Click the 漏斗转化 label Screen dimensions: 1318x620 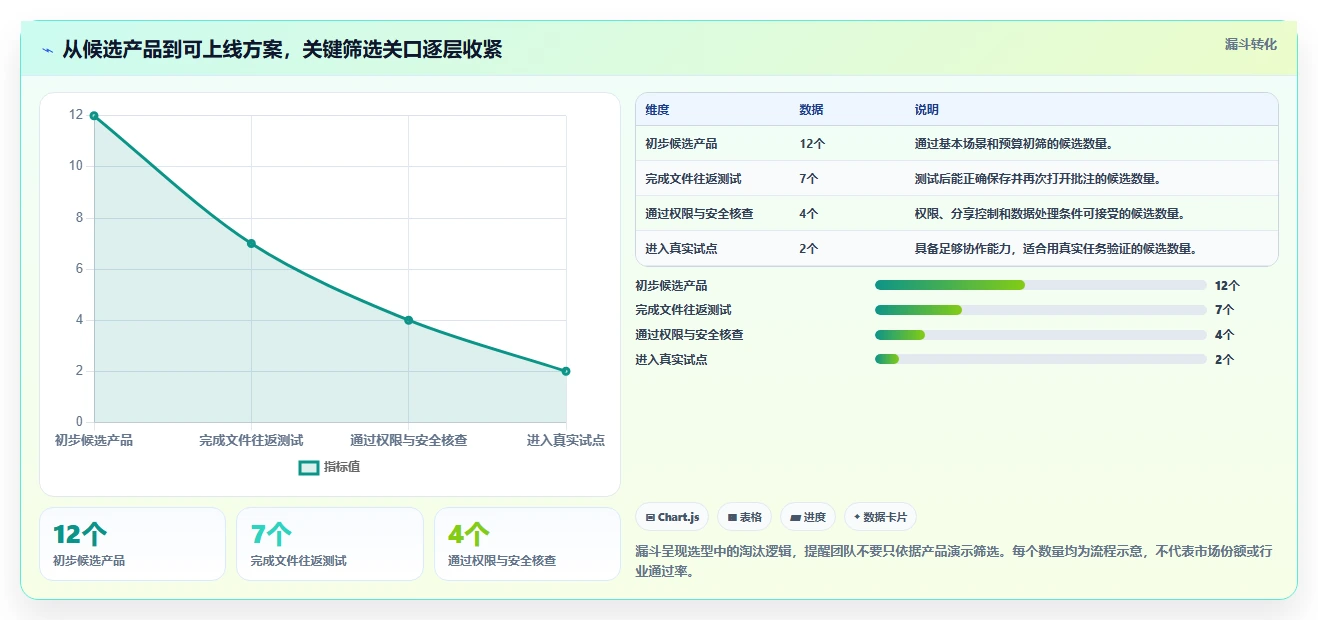tap(1250, 44)
